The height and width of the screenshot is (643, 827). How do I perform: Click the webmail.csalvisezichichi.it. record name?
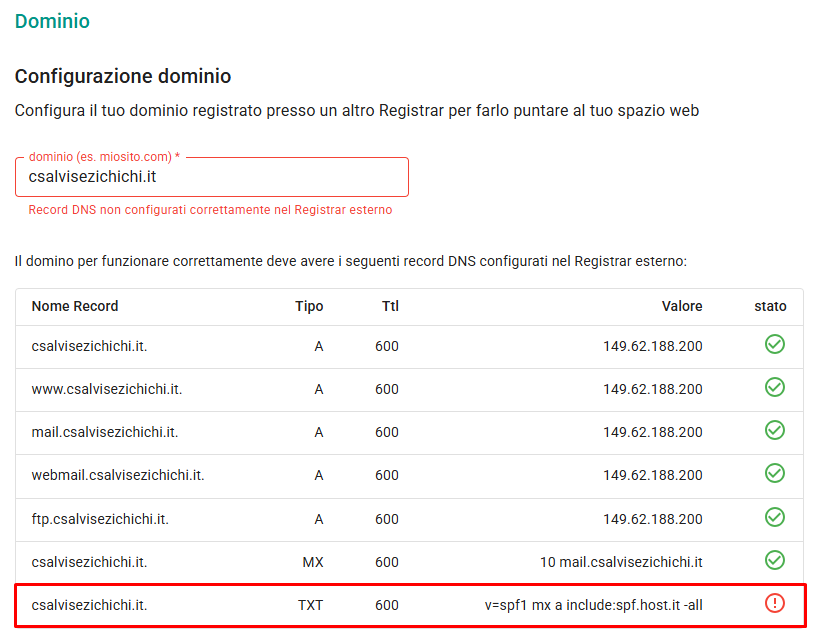coord(118,476)
